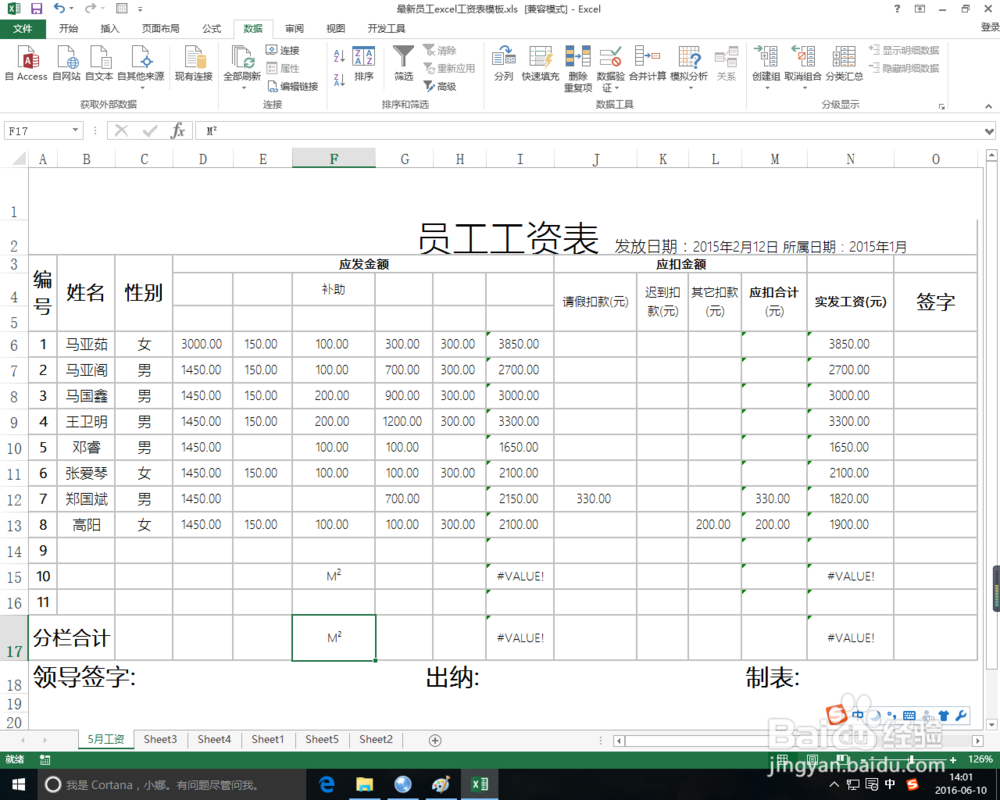Click the Save icon in quick access
The image size is (1000, 800).
[36, 9]
